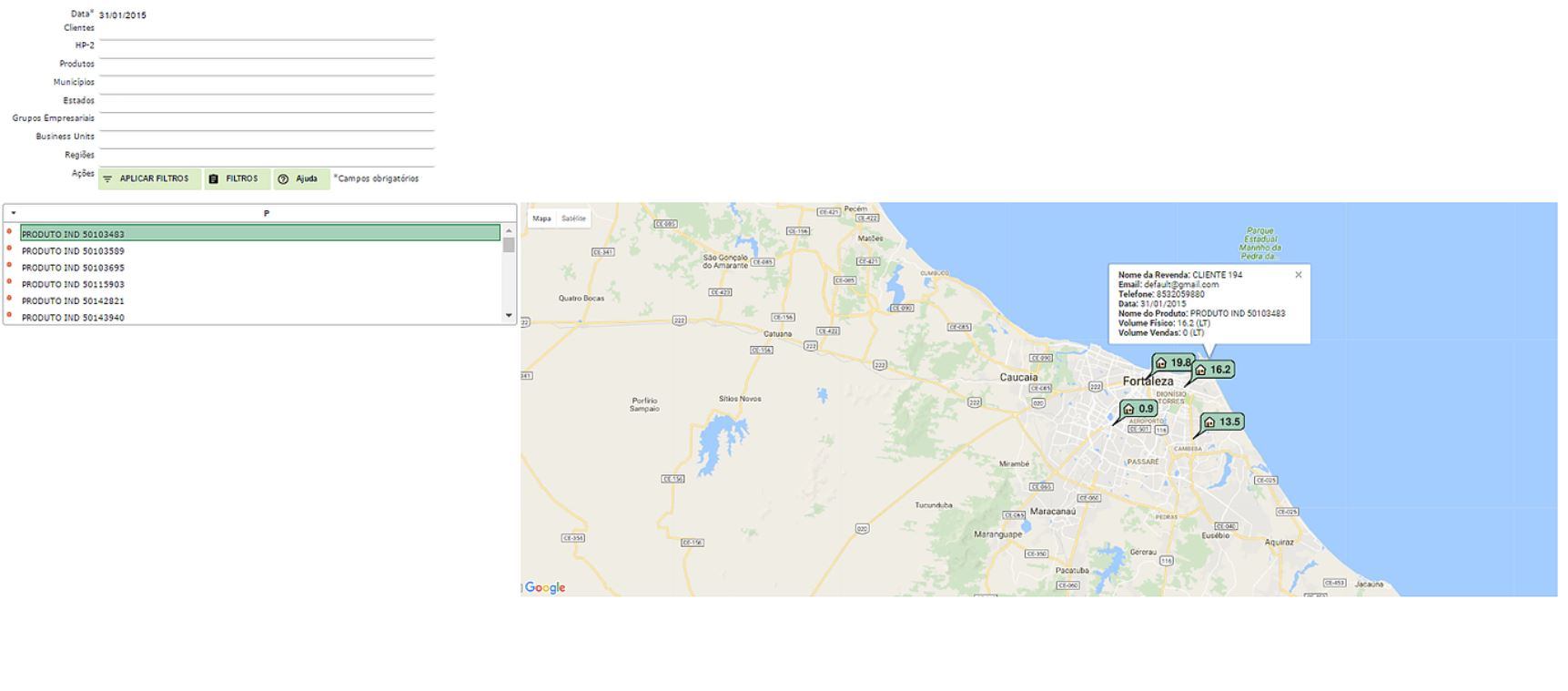Click the product list scrollbar up arrow
1568x691 pixels.
509,230
